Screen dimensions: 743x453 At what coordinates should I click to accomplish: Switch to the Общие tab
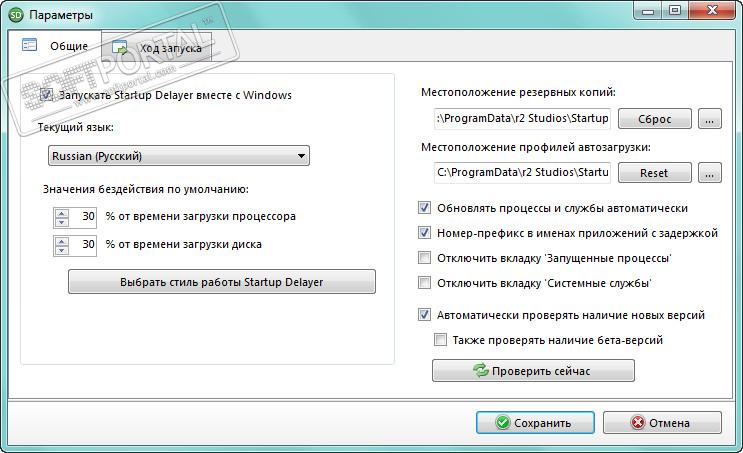pyautogui.click(x=55, y=45)
